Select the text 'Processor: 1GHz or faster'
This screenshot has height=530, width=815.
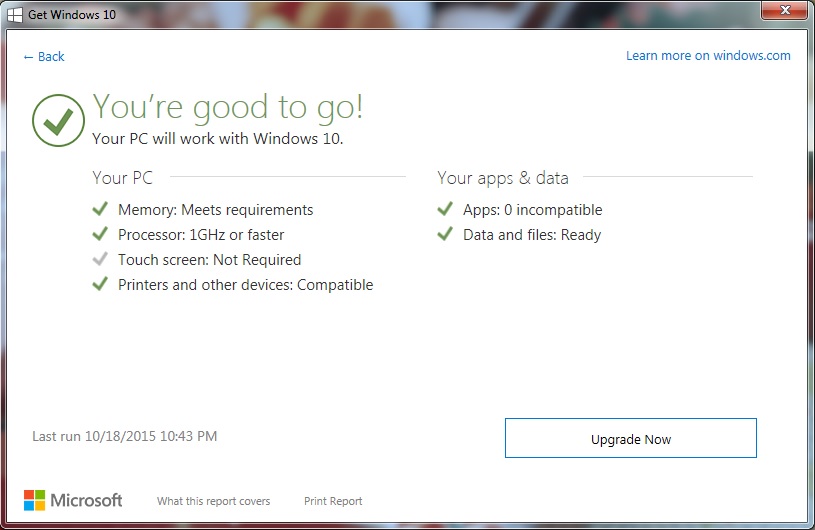coord(201,234)
